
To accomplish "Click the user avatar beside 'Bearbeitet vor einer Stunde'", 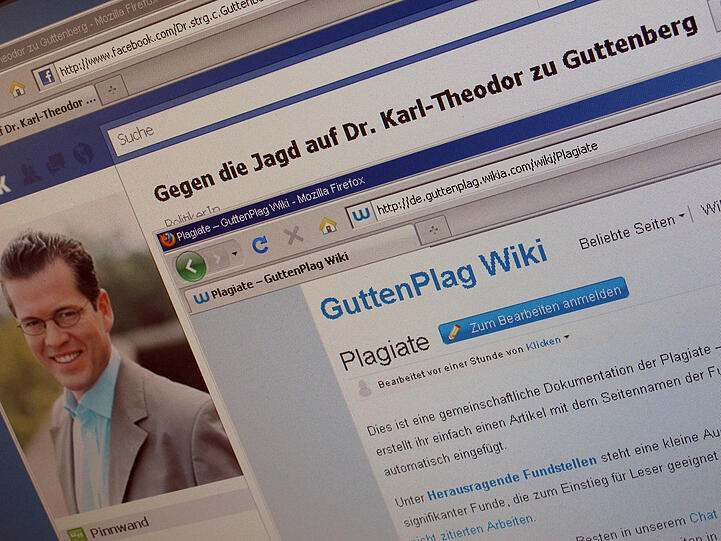I will pyautogui.click(x=364, y=388).
